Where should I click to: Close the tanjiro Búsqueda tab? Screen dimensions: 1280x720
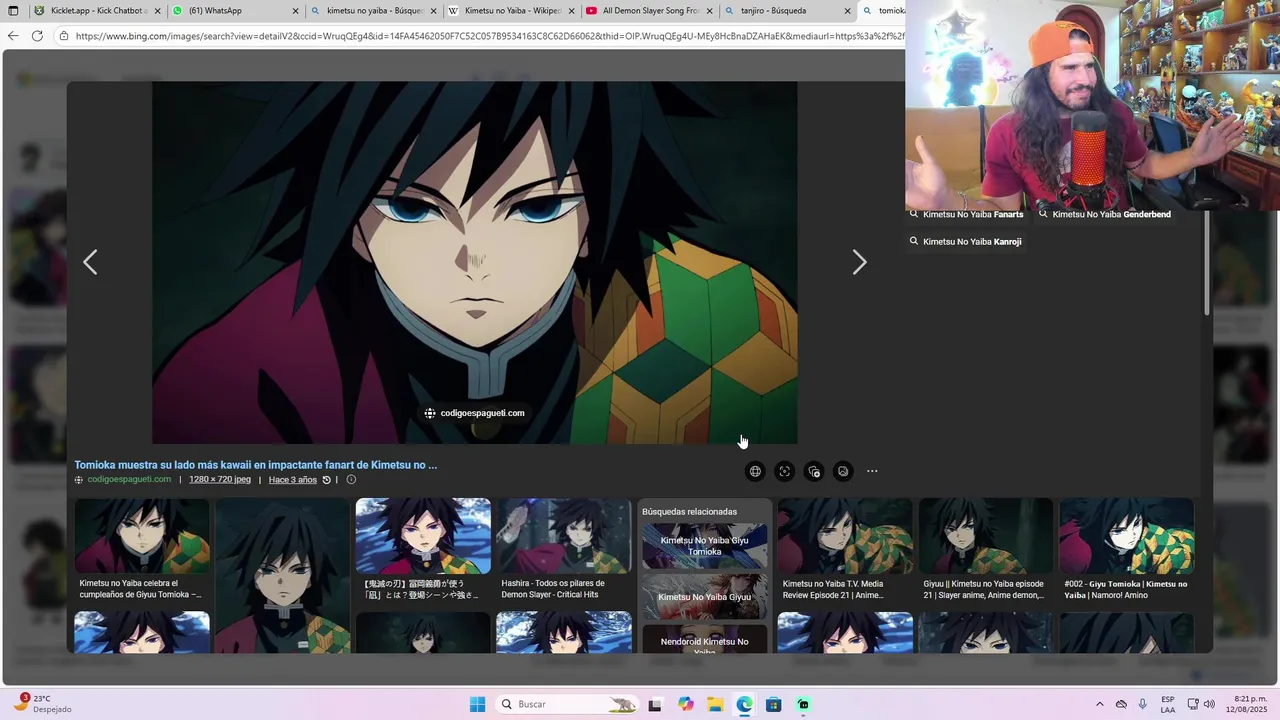click(847, 11)
